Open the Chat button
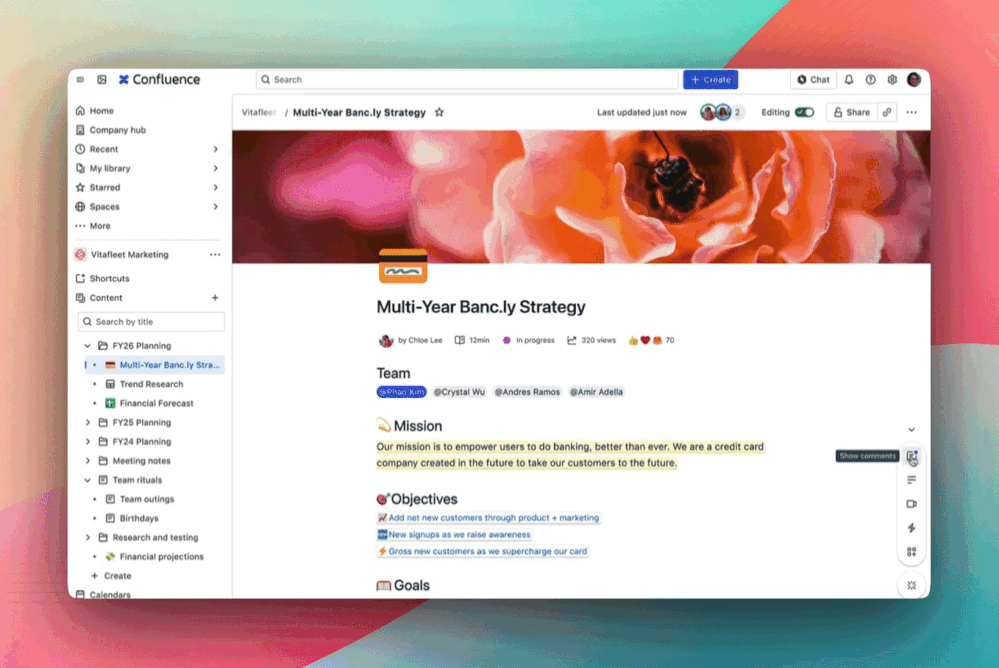This screenshot has width=999, height=668. point(813,80)
